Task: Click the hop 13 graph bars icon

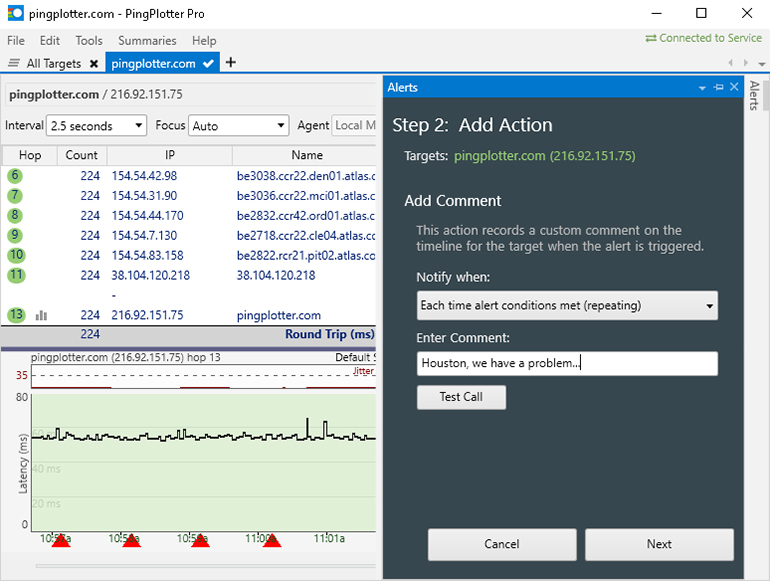Action: pos(42,315)
